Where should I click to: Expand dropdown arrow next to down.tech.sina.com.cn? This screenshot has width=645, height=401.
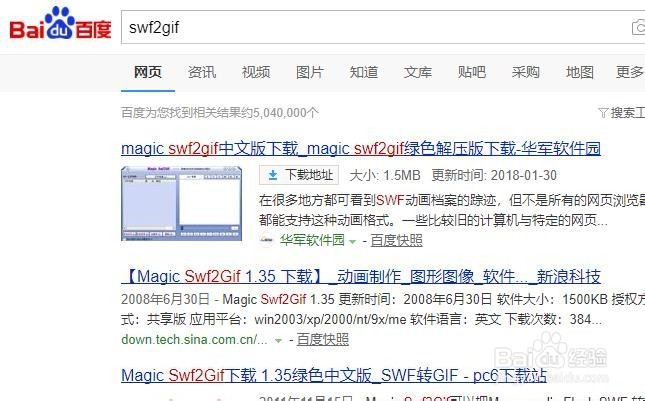pyautogui.click(x=278, y=341)
